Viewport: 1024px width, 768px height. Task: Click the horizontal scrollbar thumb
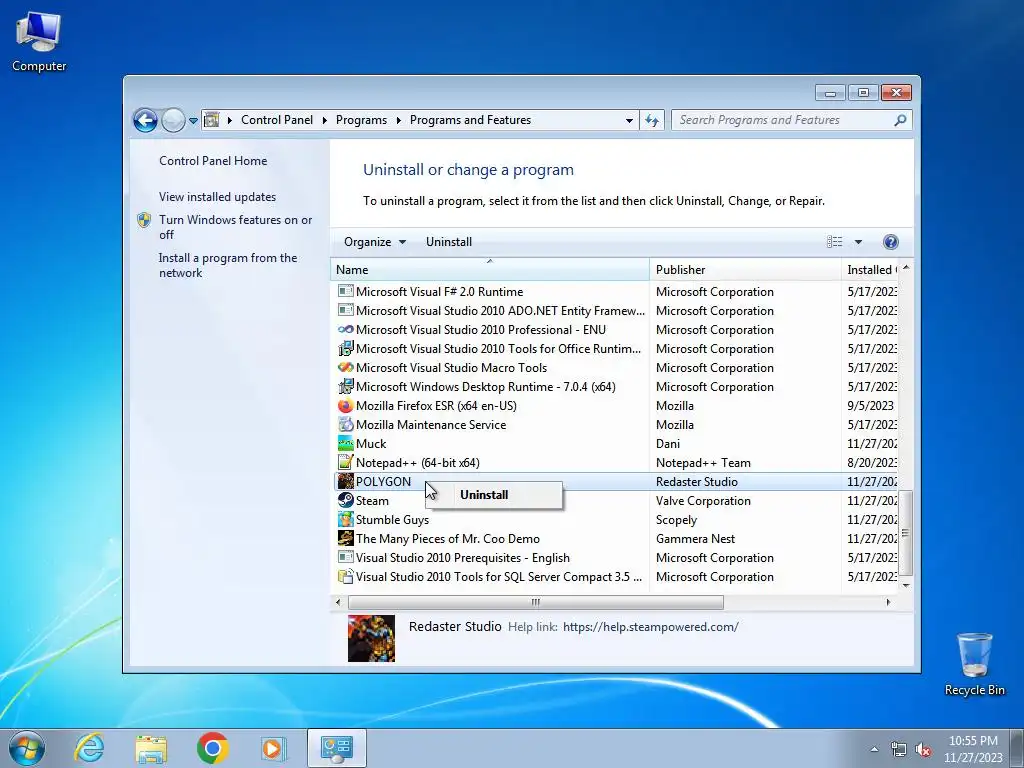point(536,602)
